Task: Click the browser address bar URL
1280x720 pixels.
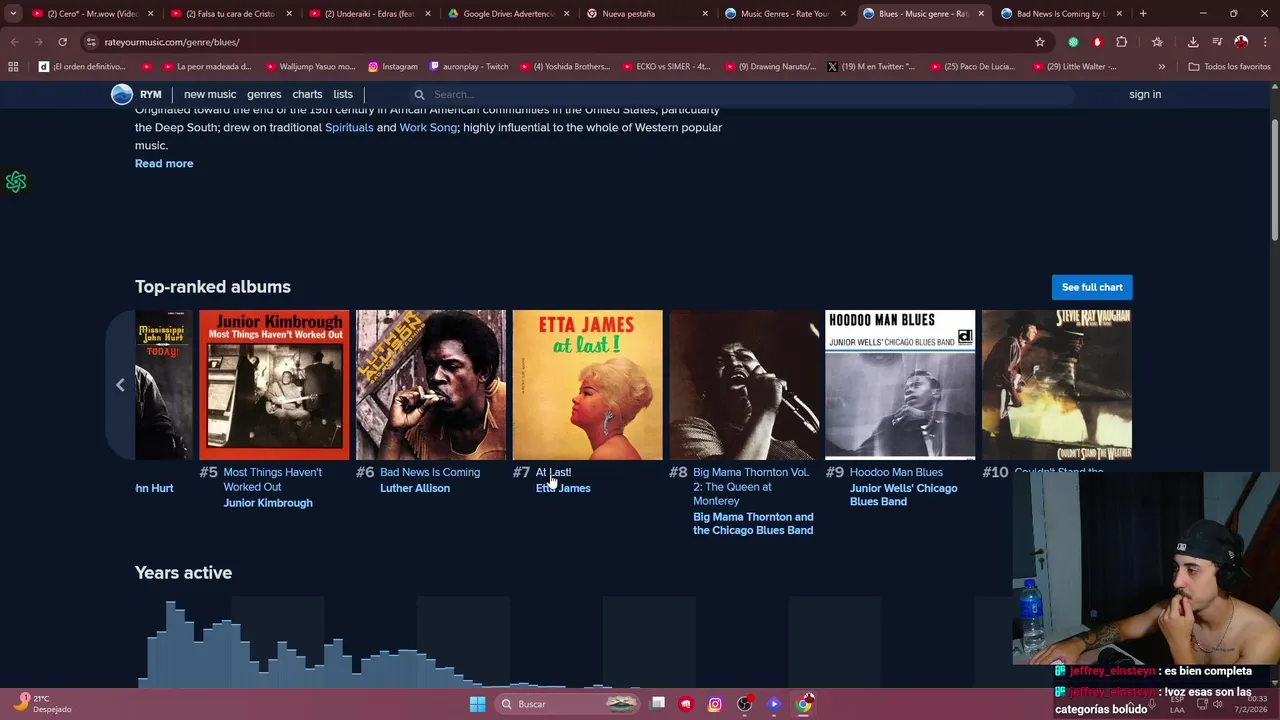Action: pos(172,42)
